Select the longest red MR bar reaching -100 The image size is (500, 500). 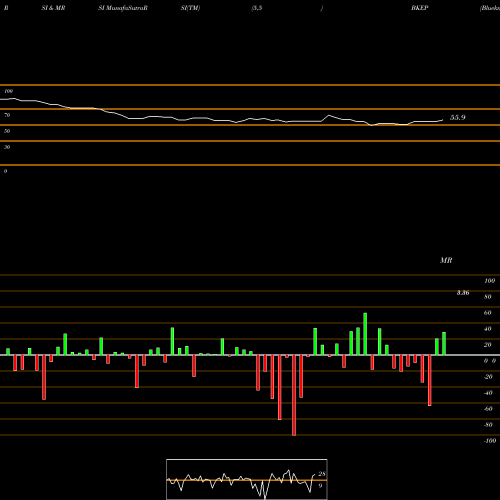294,395
